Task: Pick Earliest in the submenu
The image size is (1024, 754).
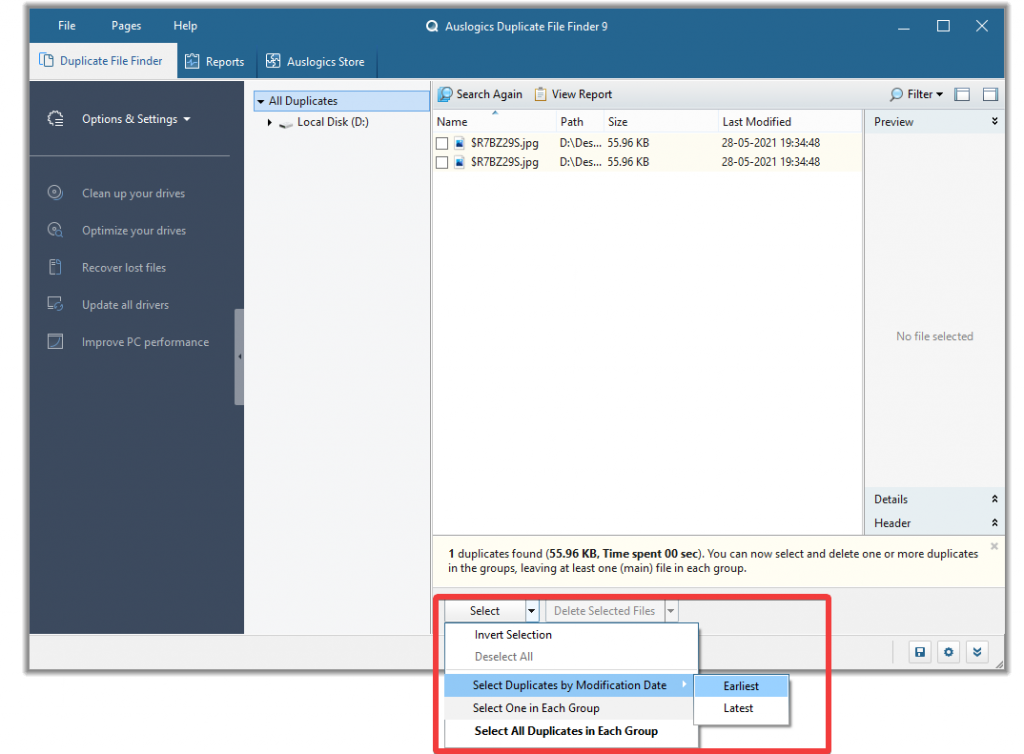Action: [x=741, y=686]
